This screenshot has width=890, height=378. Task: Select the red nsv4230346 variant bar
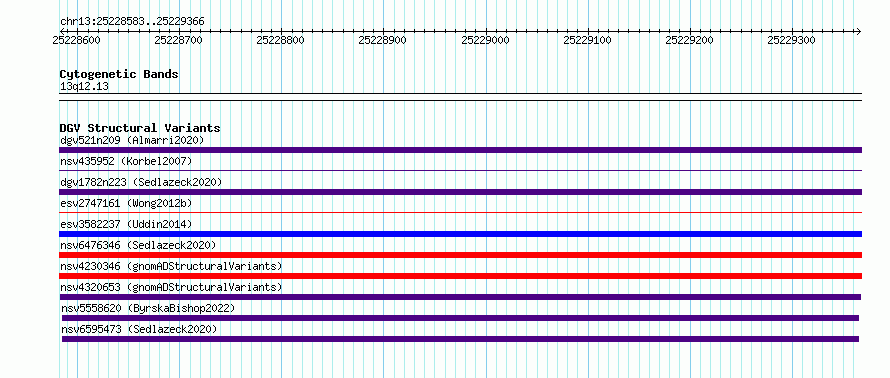460,276
